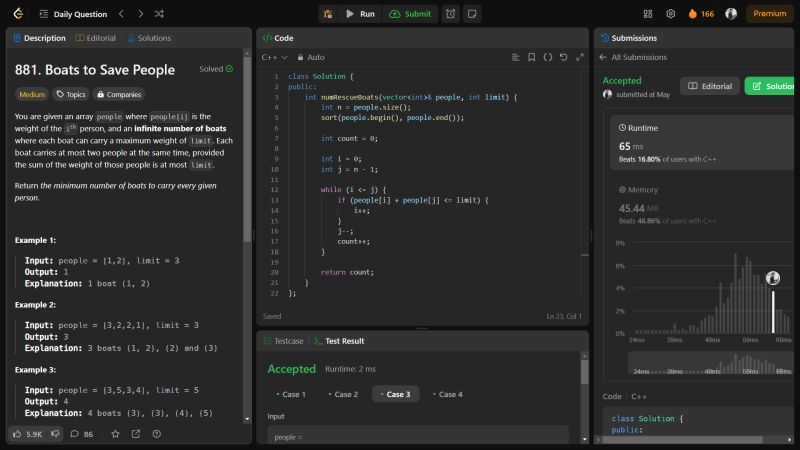
Task: Go back to All Submissions
Action: [x=633, y=57]
